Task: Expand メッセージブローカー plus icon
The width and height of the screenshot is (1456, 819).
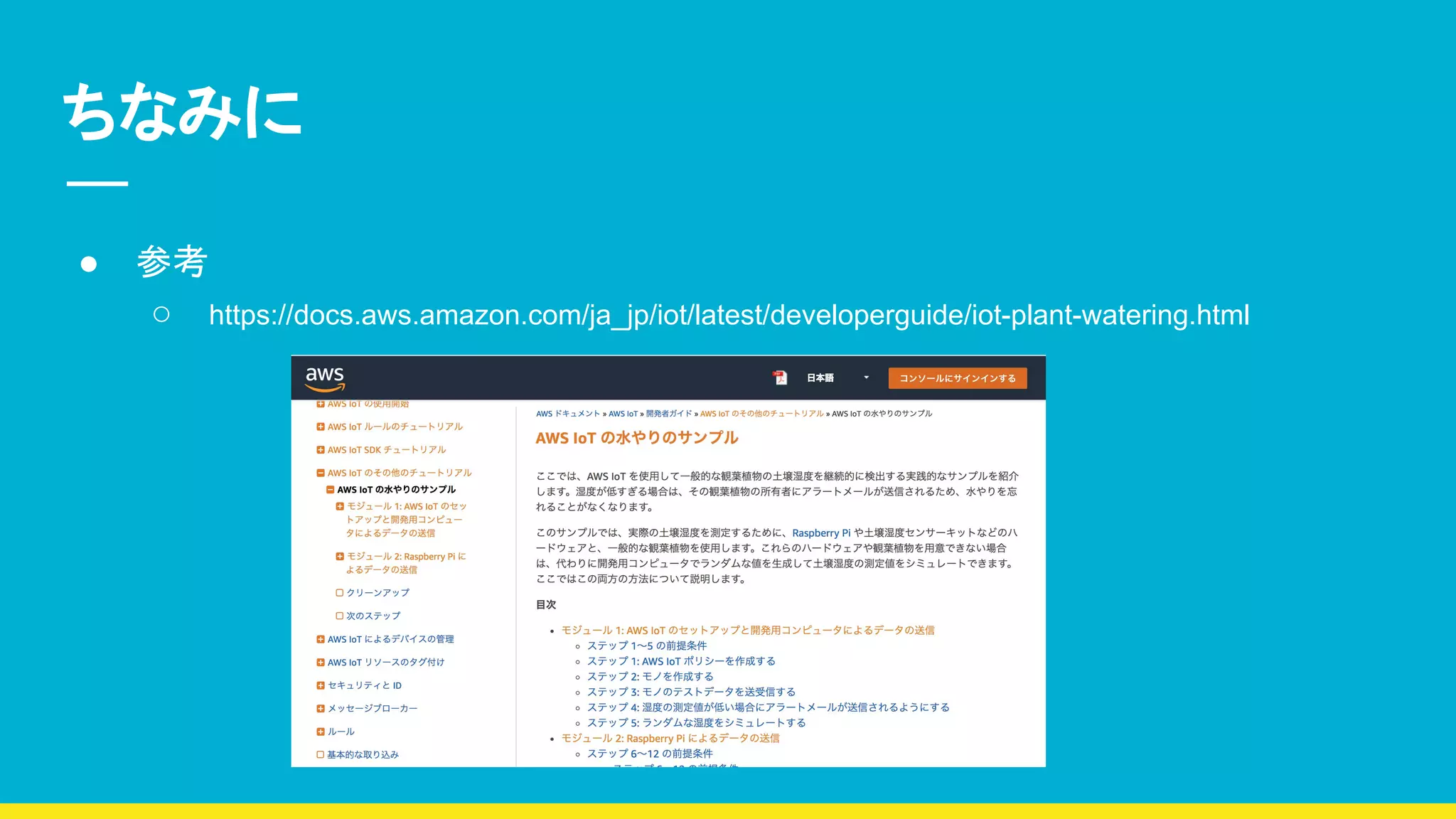Action: [x=321, y=709]
